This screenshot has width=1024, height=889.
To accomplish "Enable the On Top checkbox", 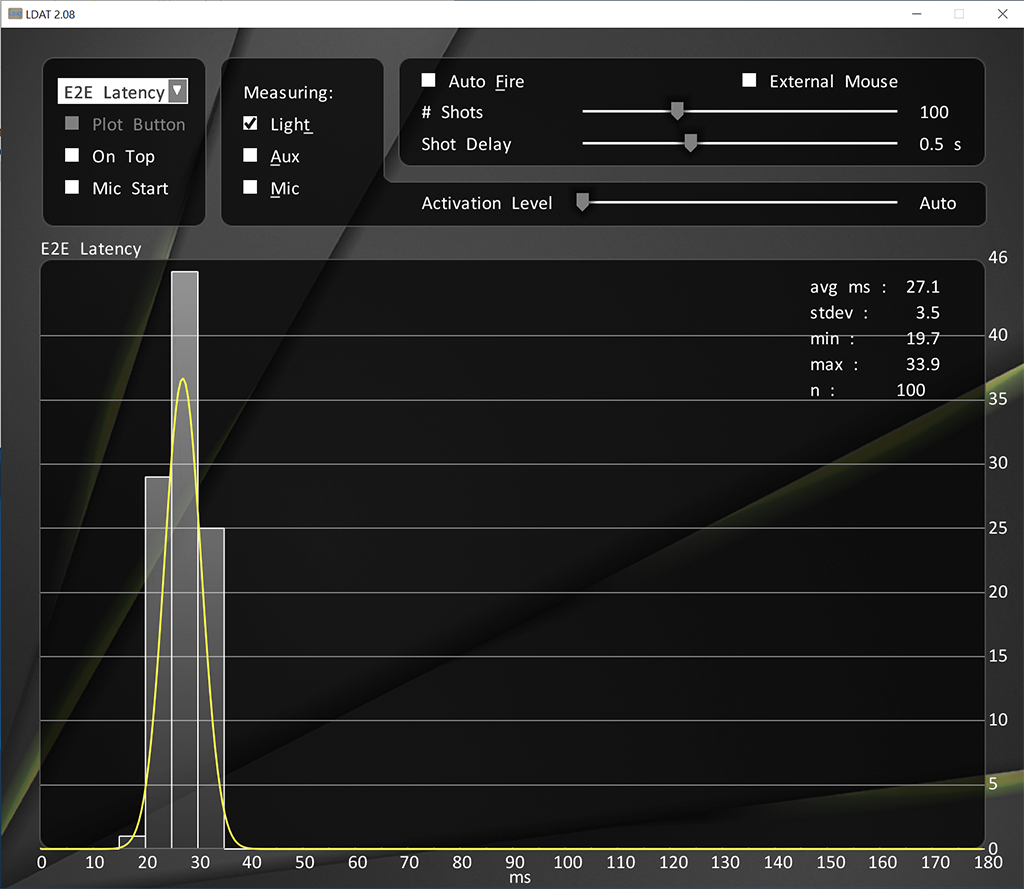I will coord(72,155).
